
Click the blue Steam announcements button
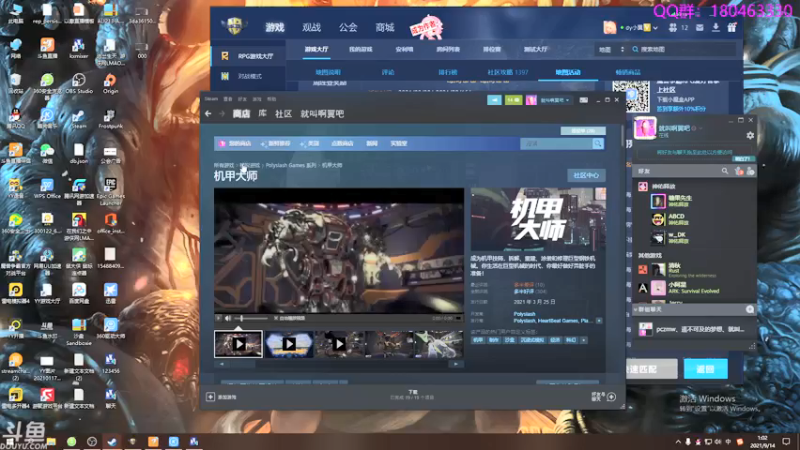coord(494,100)
